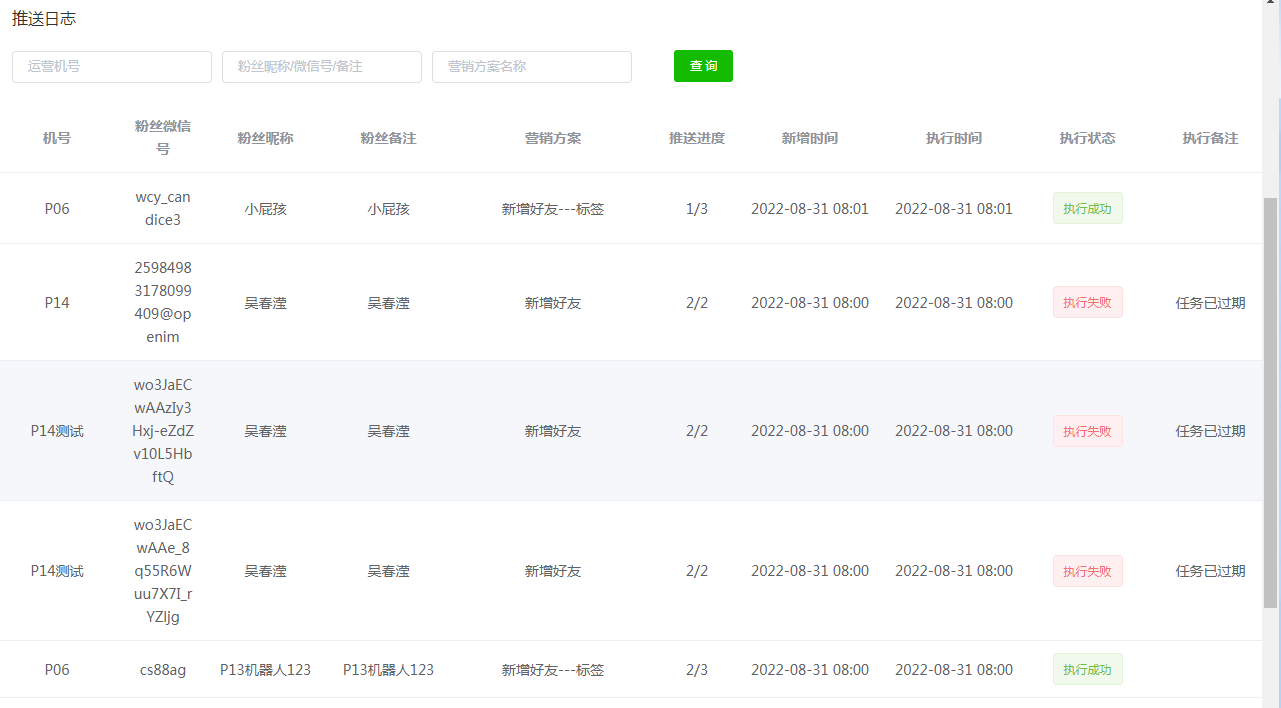Screen dimensions: 1281x708
Task: Click the 运营机号 search input field
Action: [x=112, y=67]
